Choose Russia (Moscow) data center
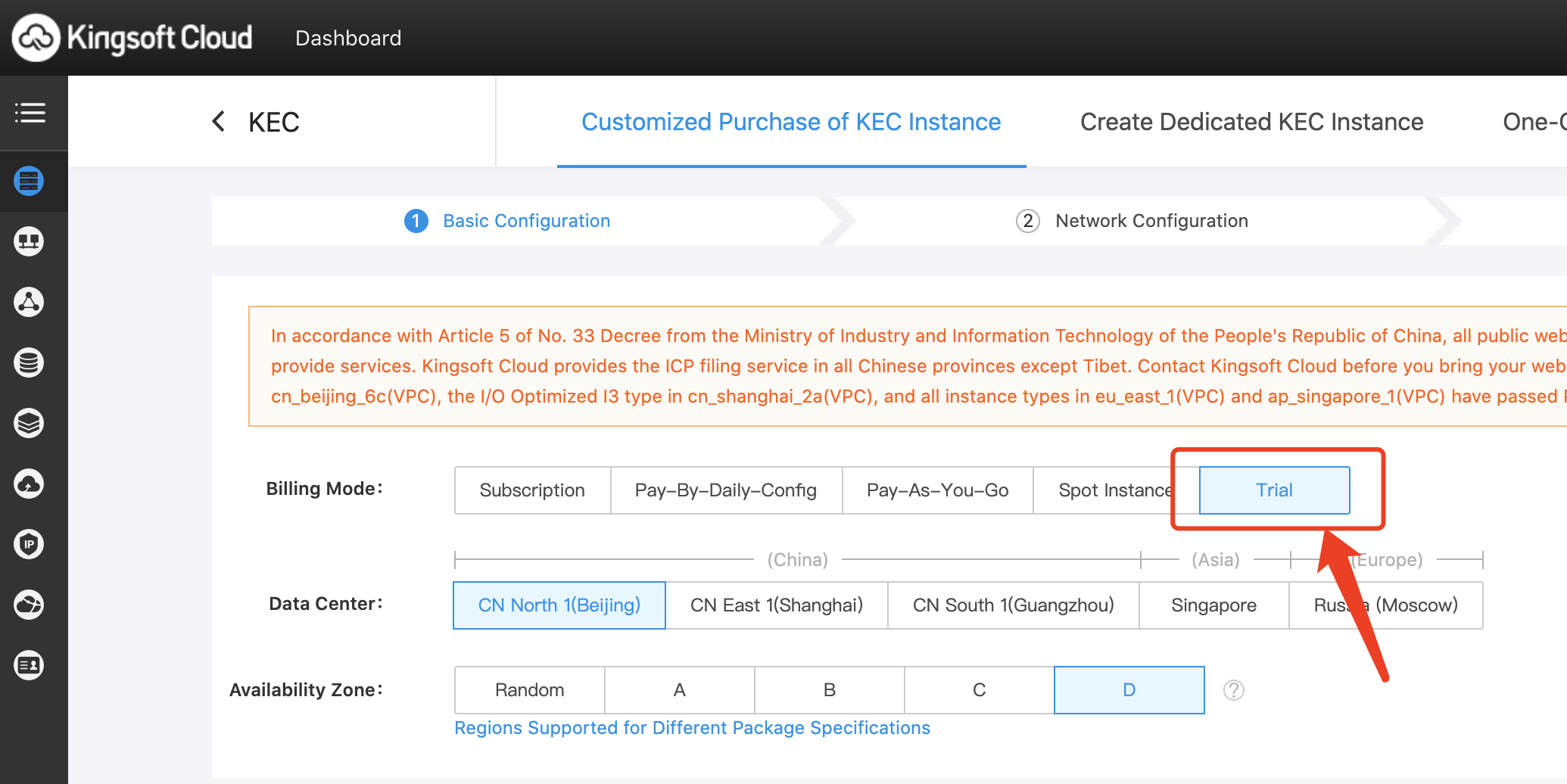The width and height of the screenshot is (1567, 784). pos(1385,605)
